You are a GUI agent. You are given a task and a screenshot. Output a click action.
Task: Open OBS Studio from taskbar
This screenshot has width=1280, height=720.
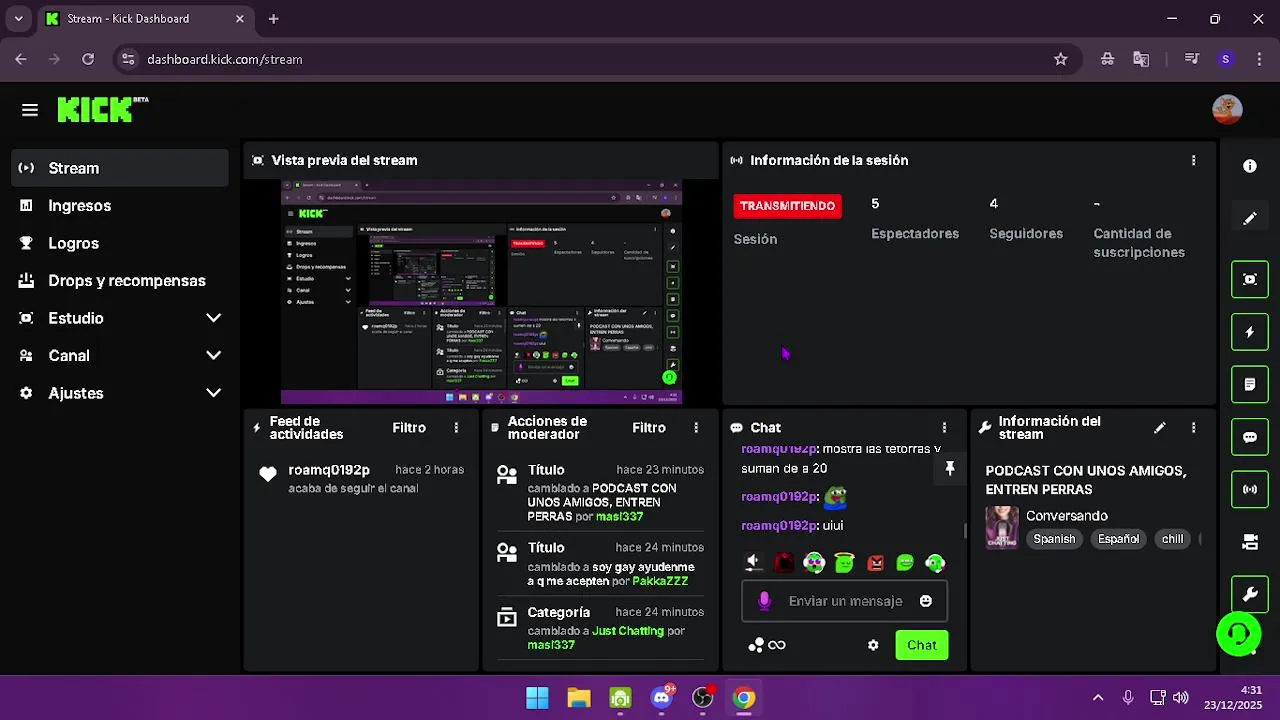[703, 698]
